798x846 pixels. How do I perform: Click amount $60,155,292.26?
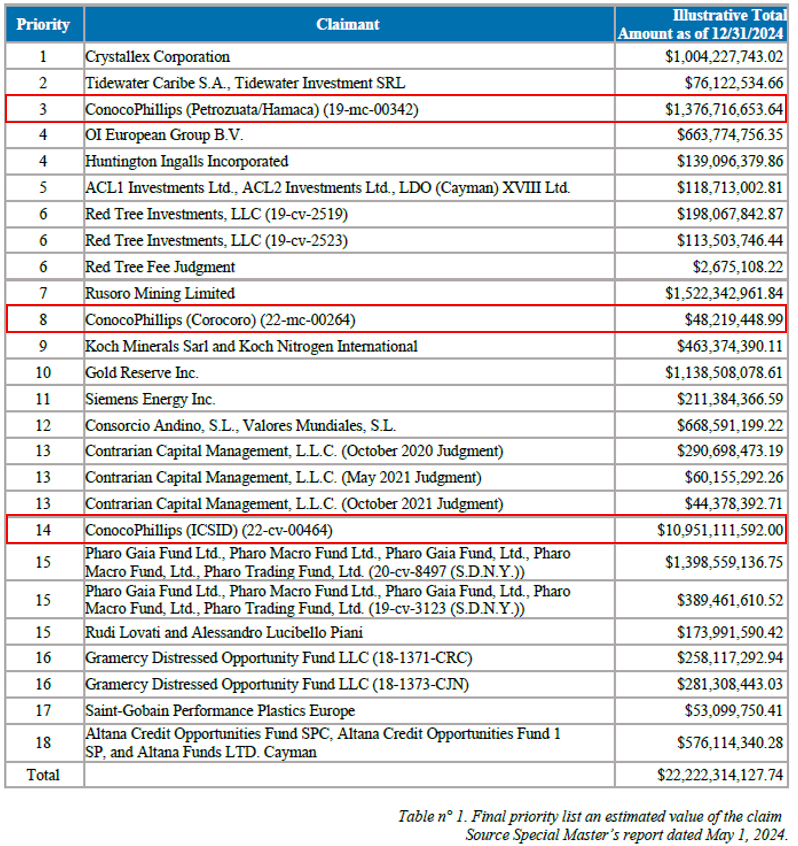tap(734, 477)
